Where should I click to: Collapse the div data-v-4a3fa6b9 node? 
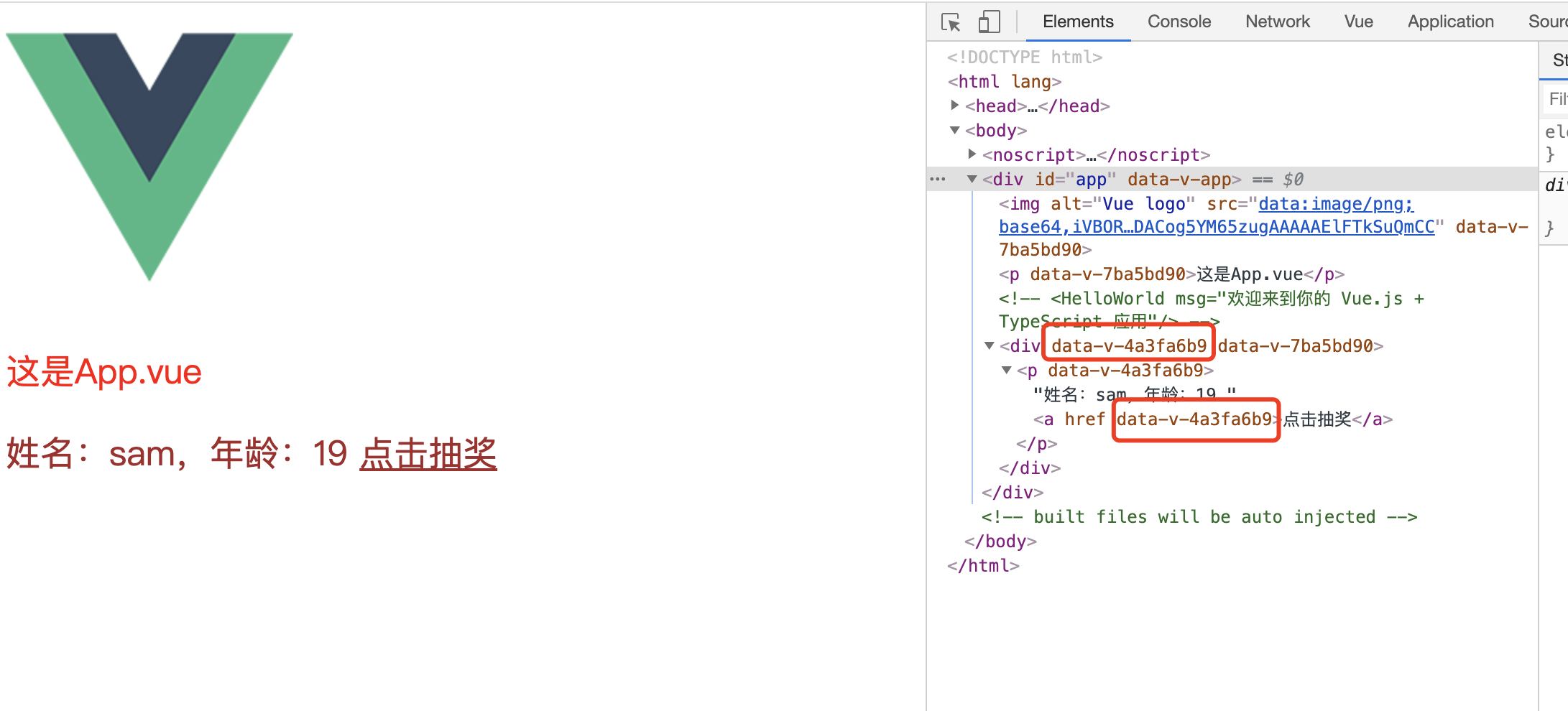989,345
